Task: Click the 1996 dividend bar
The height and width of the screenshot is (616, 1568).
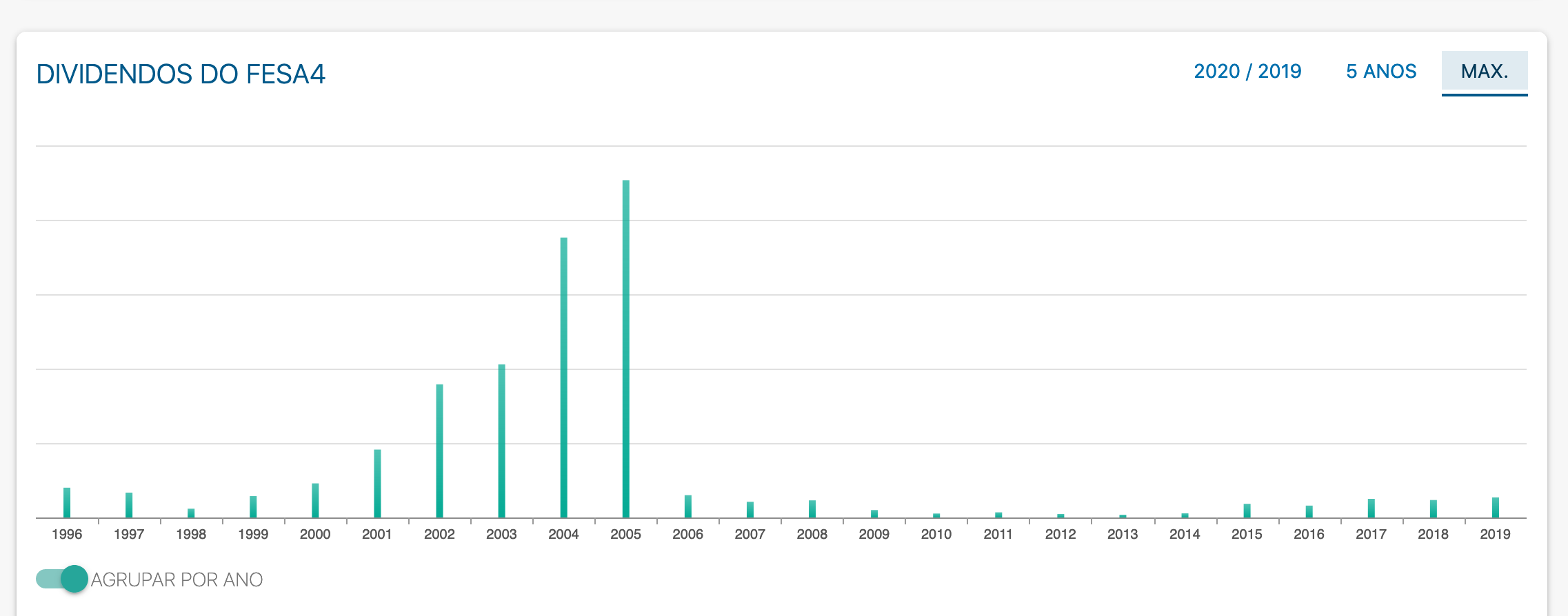Action: pos(67,502)
